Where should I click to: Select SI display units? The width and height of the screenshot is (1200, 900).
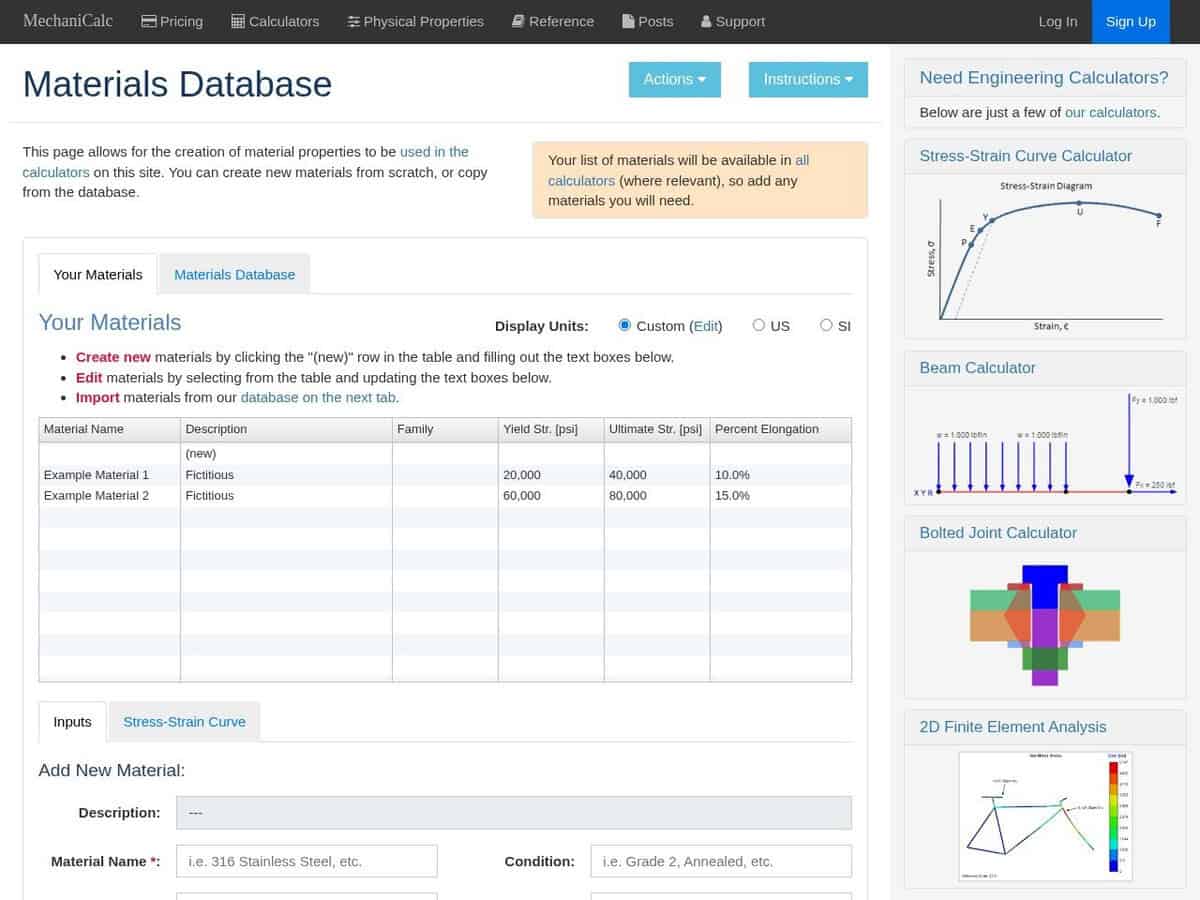coord(826,325)
